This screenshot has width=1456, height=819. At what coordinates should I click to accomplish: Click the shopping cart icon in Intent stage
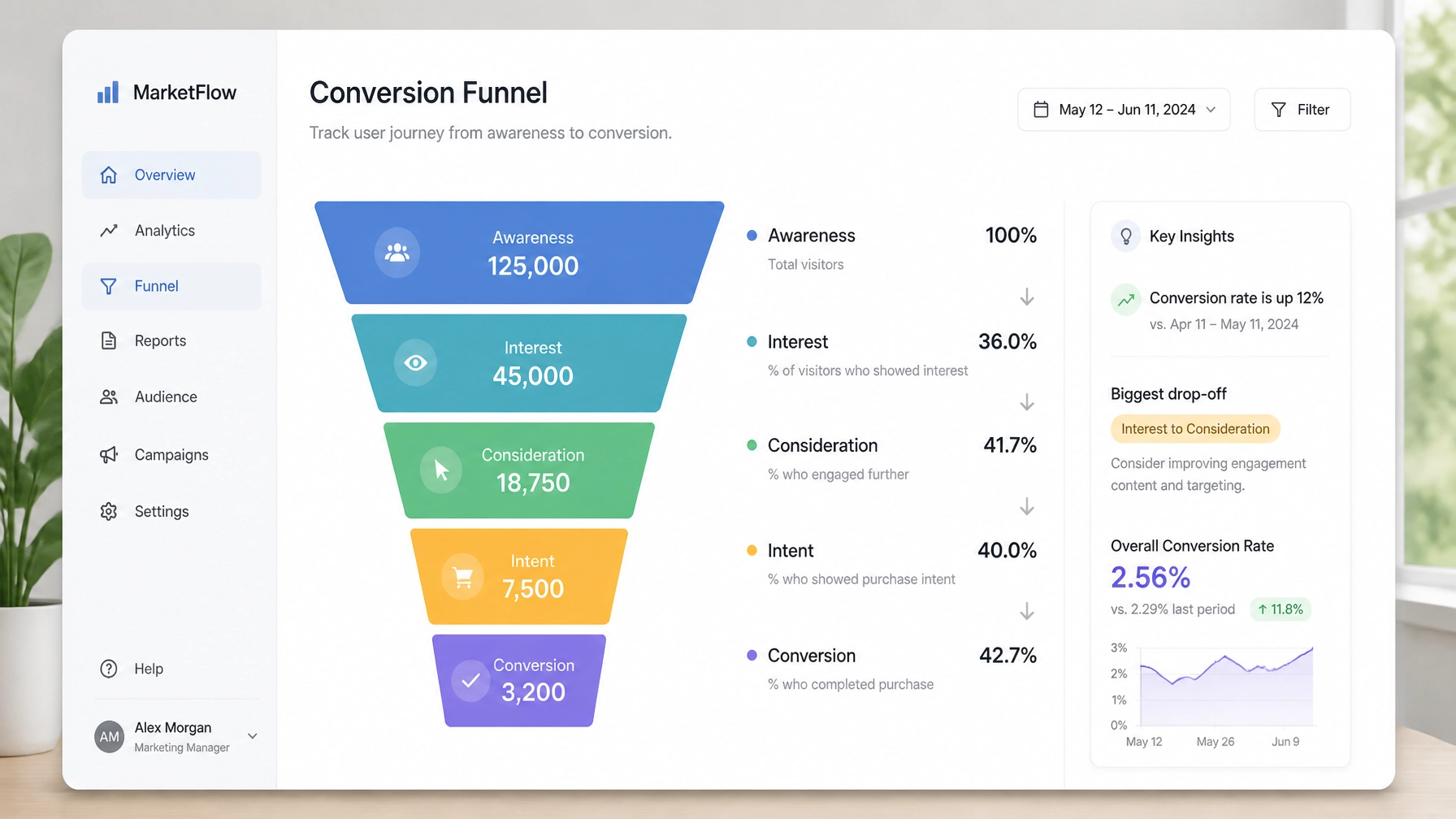(x=462, y=578)
